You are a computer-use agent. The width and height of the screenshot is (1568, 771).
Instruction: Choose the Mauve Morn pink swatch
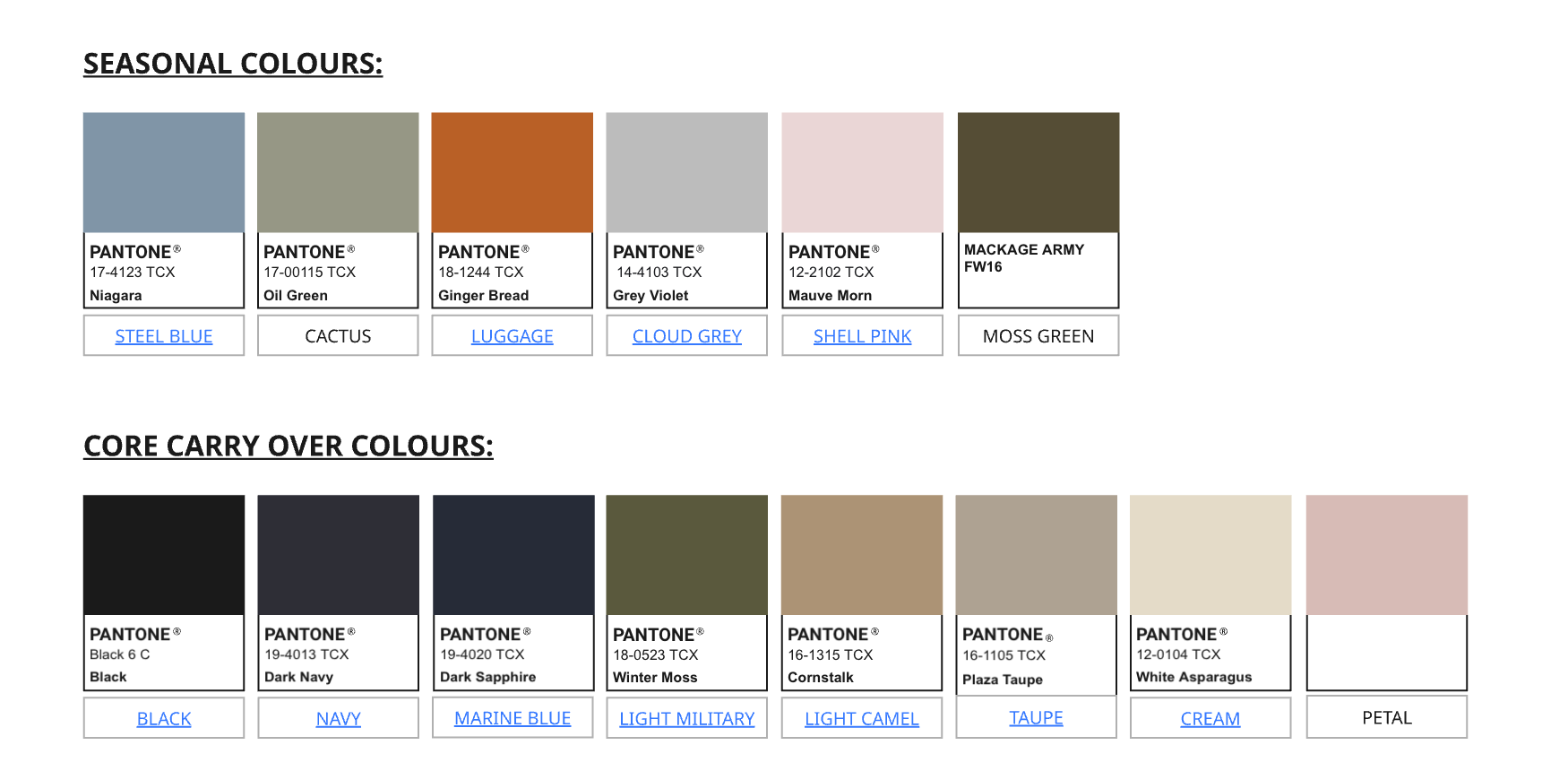pos(862,173)
